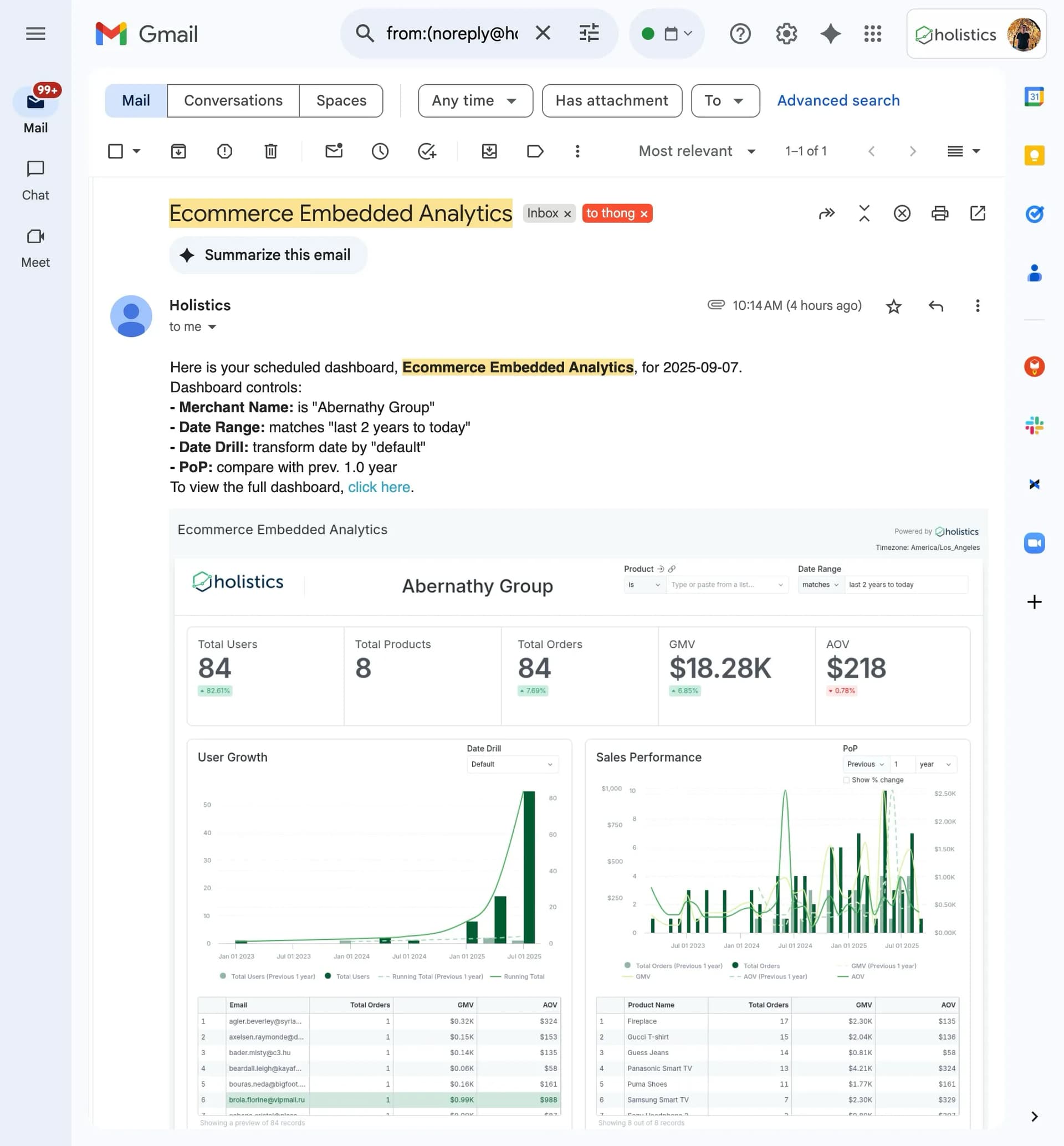Open the Gemini sparkle icon in header
Viewport: 1064px width, 1146px height.
830,34
